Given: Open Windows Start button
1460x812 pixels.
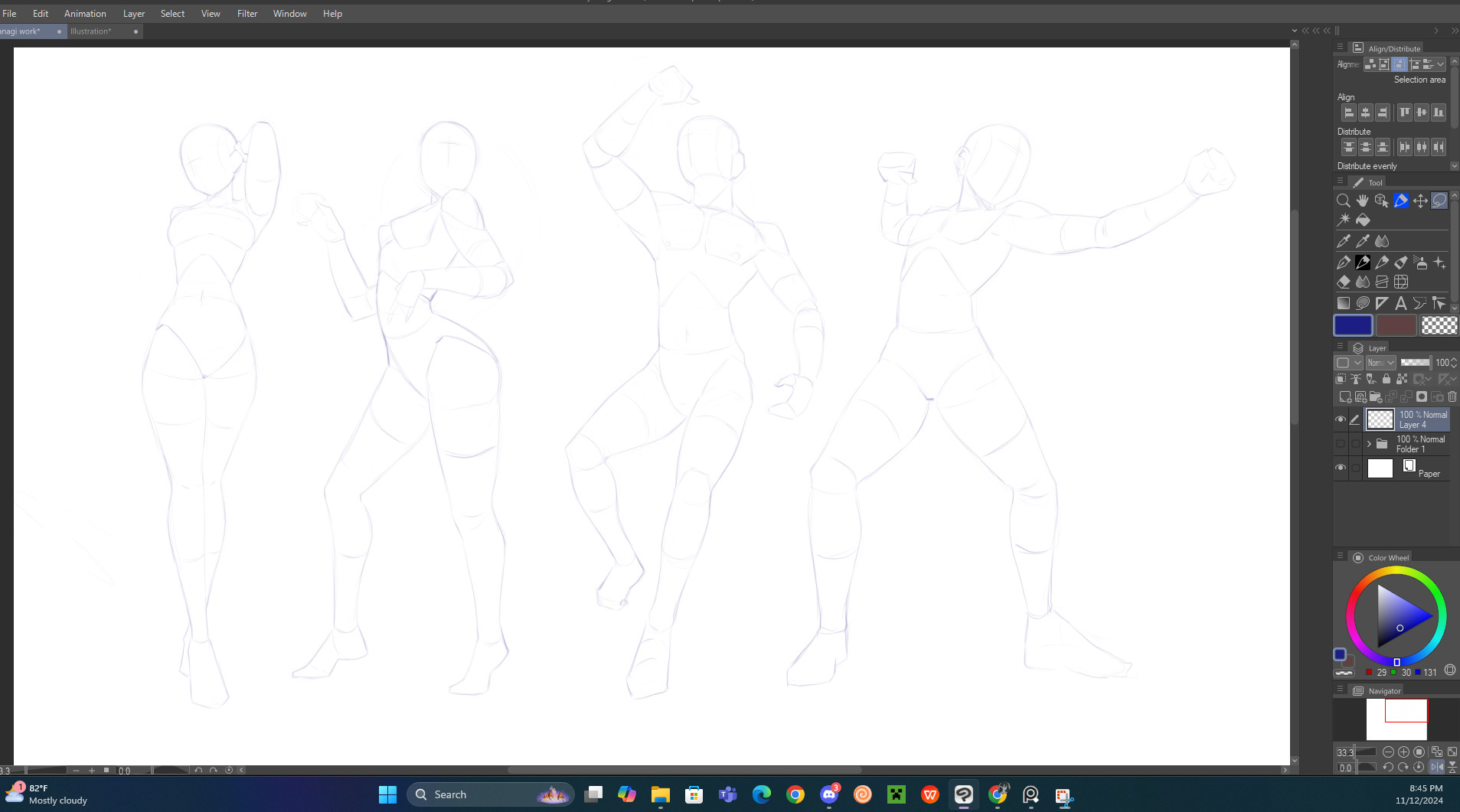Looking at the screenshot, I should 387,794.
